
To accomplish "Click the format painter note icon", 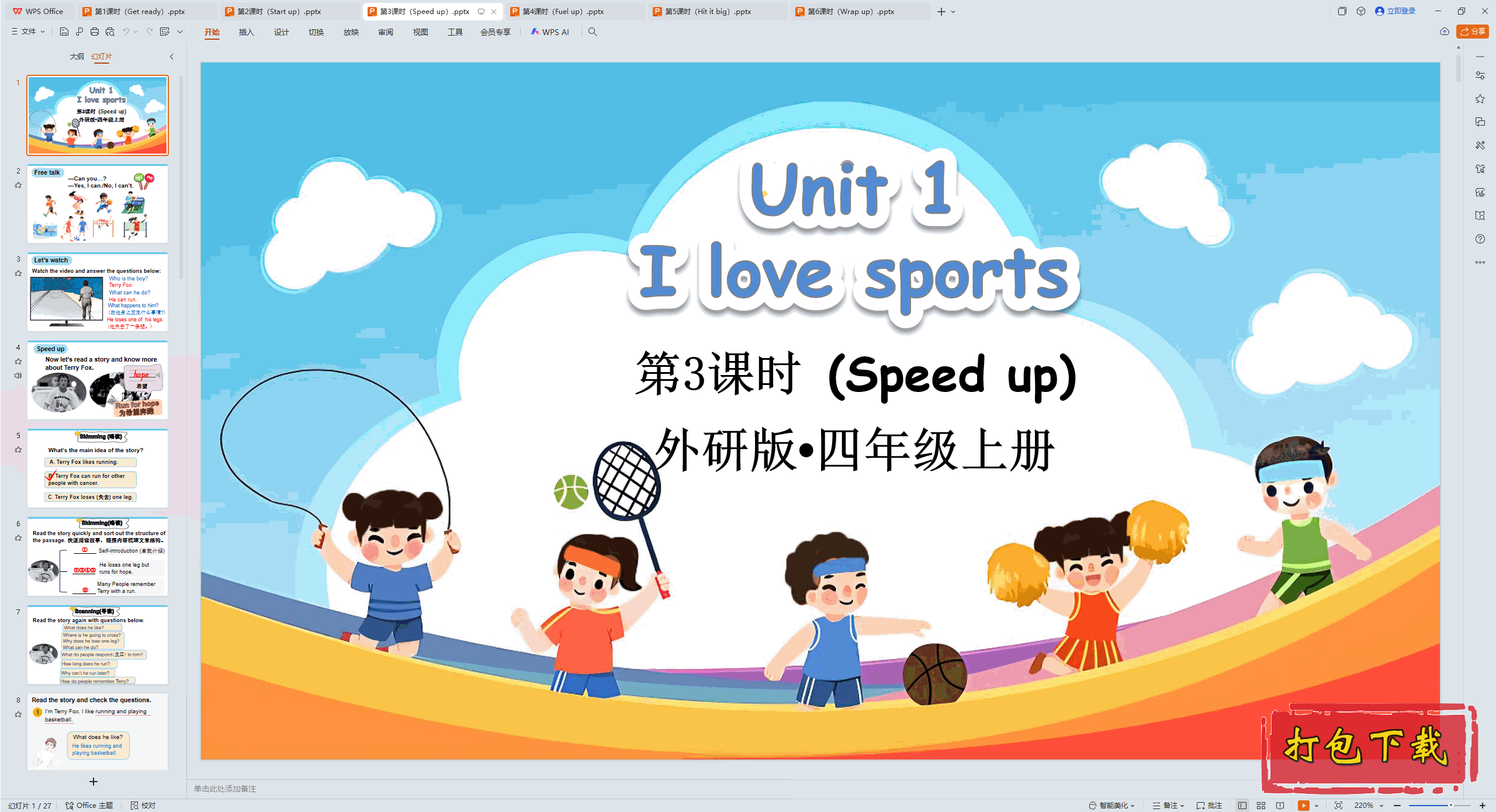I will pos(165,32).
